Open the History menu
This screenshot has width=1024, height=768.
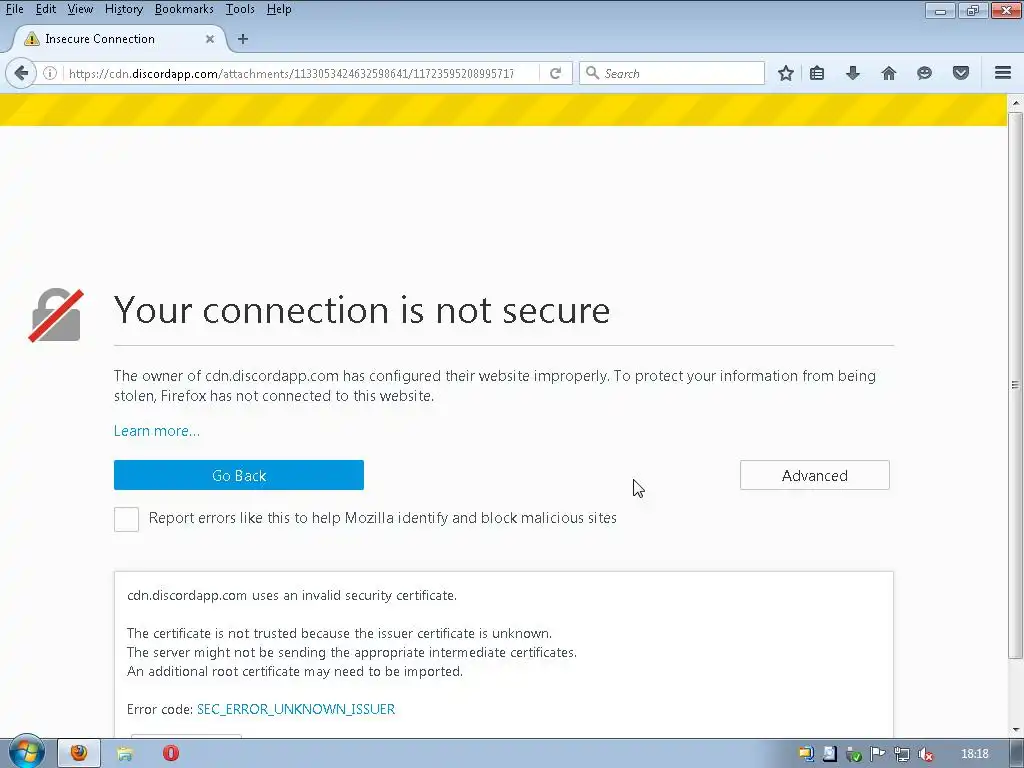[123, 9]
